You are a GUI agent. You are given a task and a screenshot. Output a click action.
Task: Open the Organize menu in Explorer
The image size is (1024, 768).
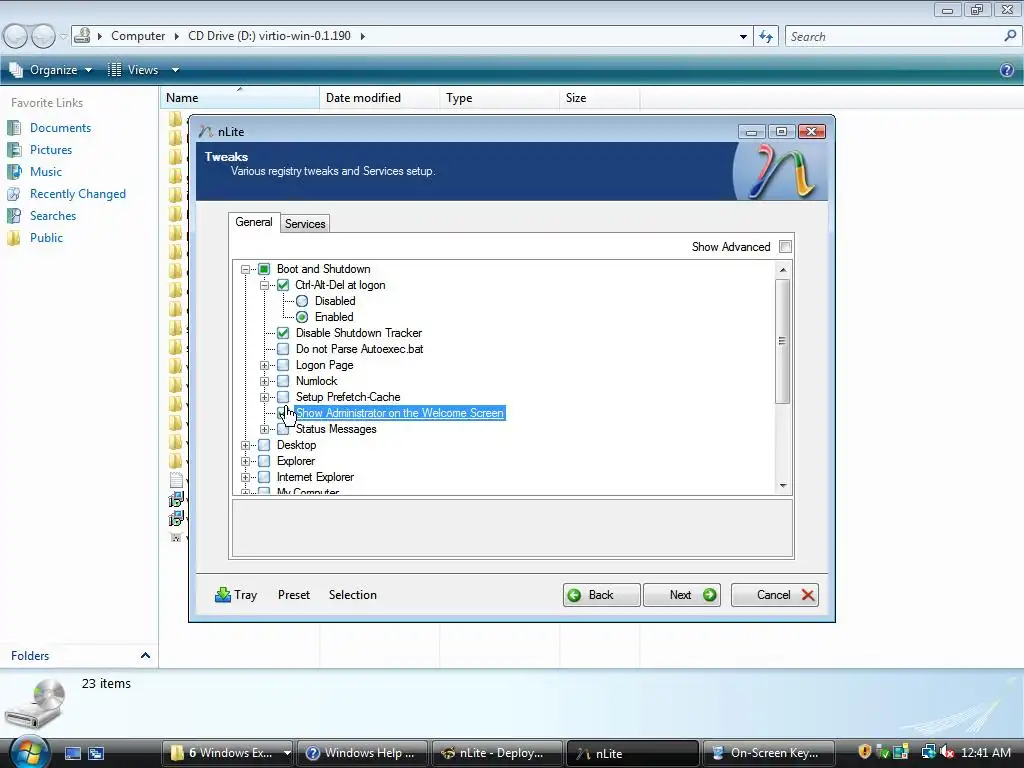pyautogui.click(x=51, y=70)
